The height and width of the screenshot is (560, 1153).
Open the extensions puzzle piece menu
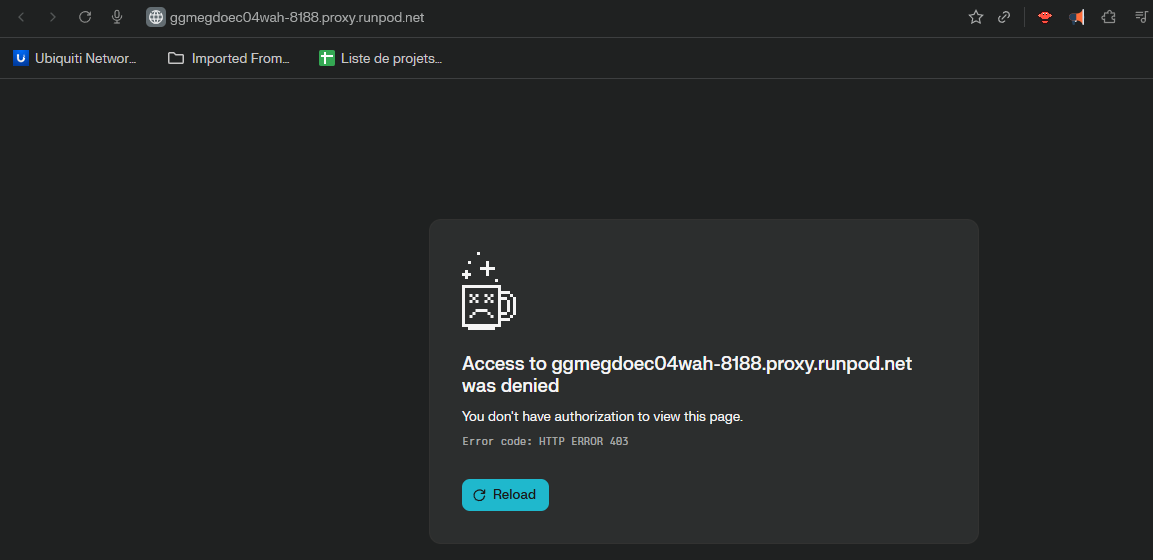tap(1108, 17)
